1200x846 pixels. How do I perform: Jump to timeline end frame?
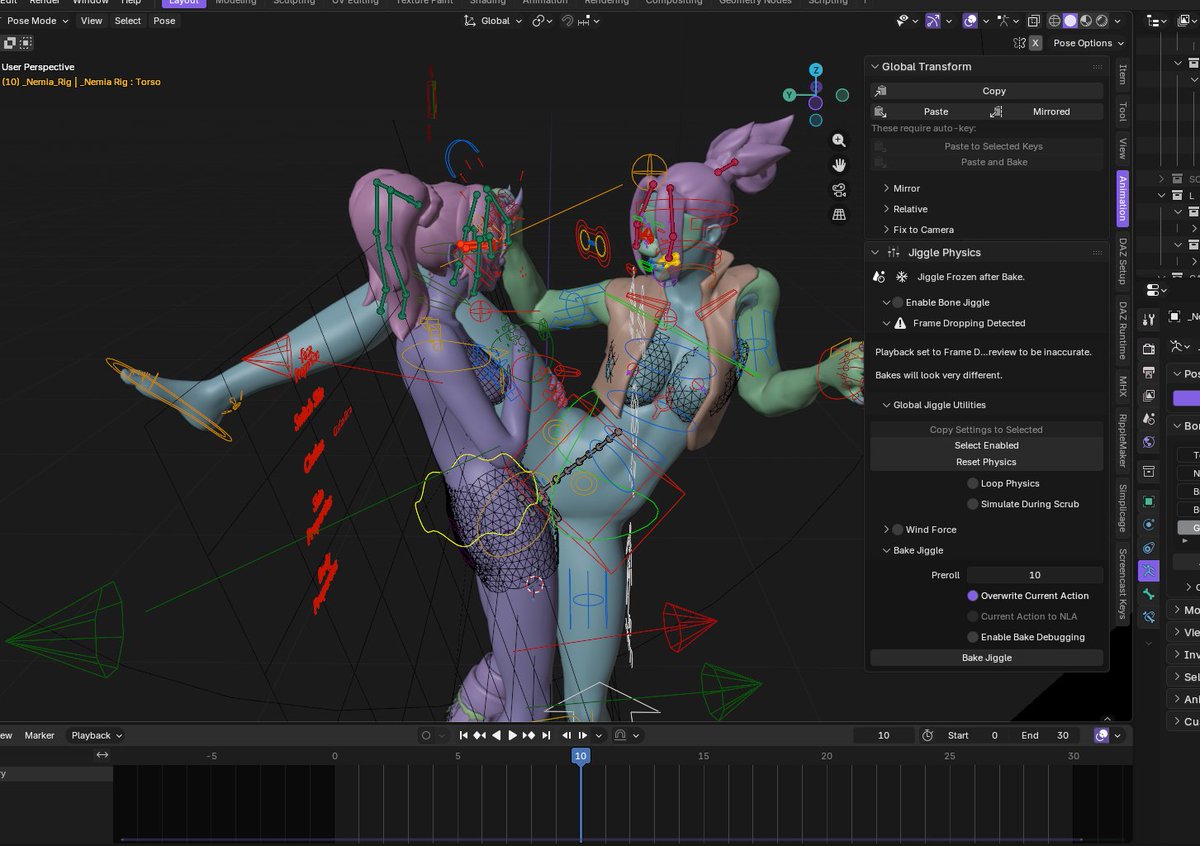tap(546, 735)
